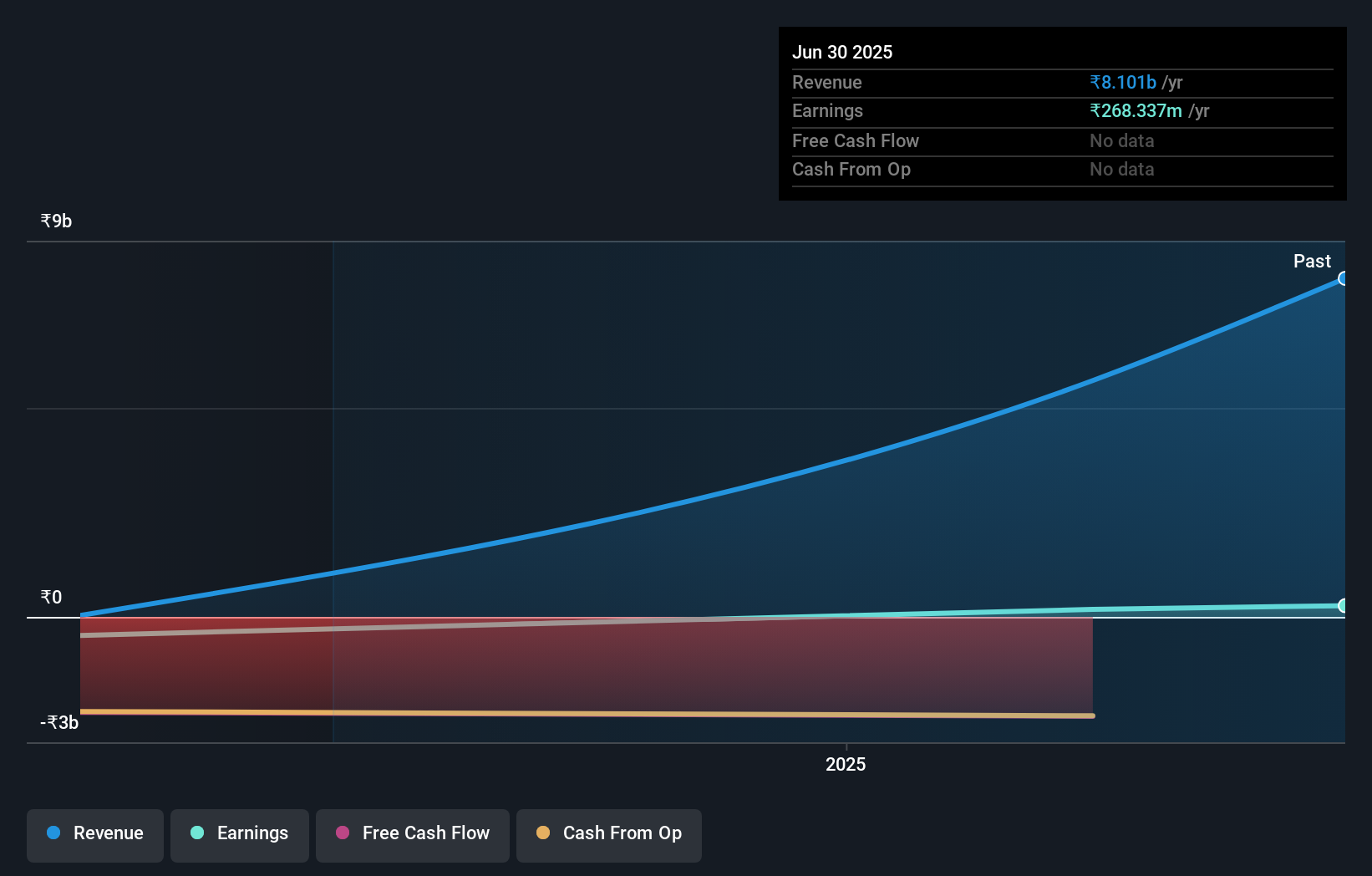Click the pink Free Cash Flow legend dot

[341, 833]
